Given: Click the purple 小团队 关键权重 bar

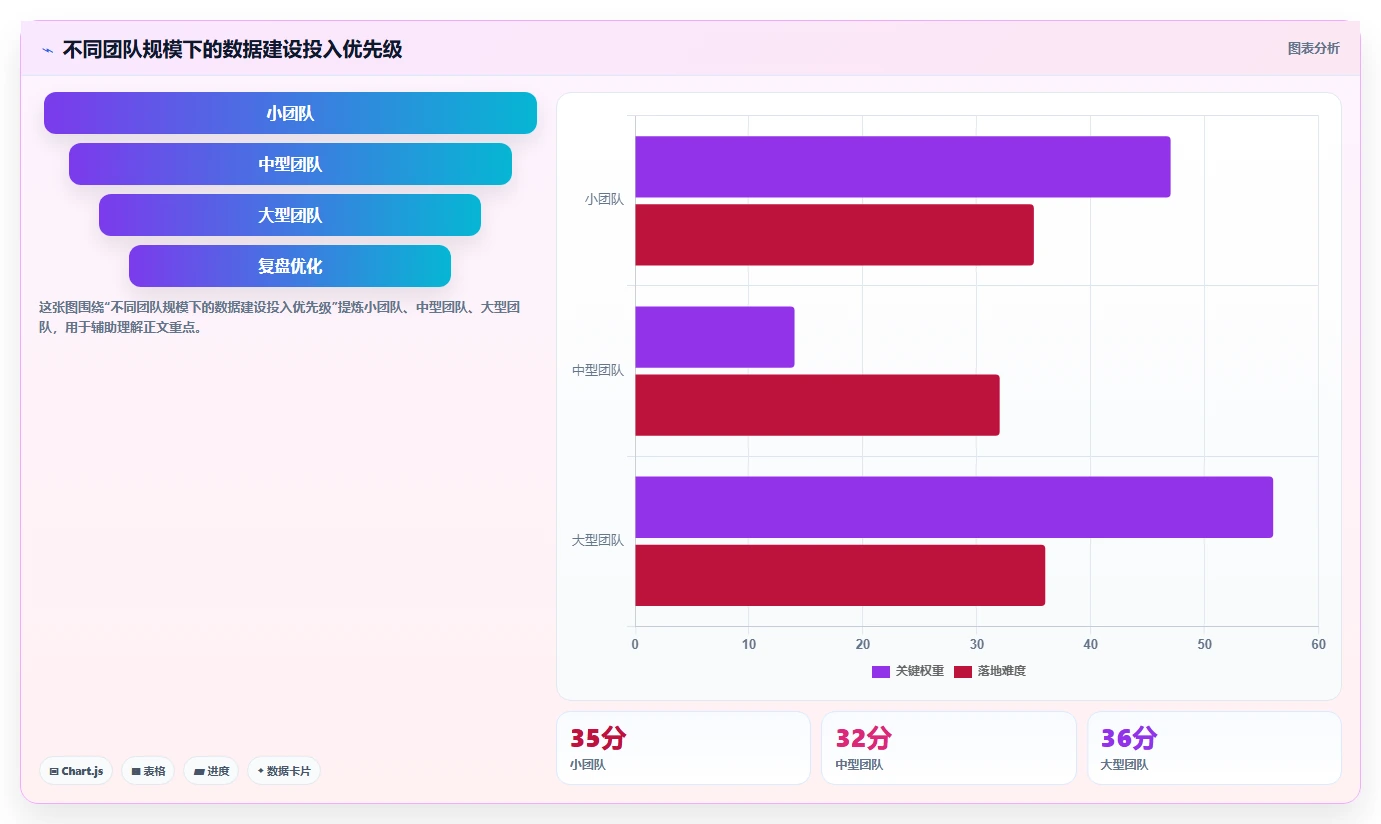Looking at the screenshot, I should 902,167.
